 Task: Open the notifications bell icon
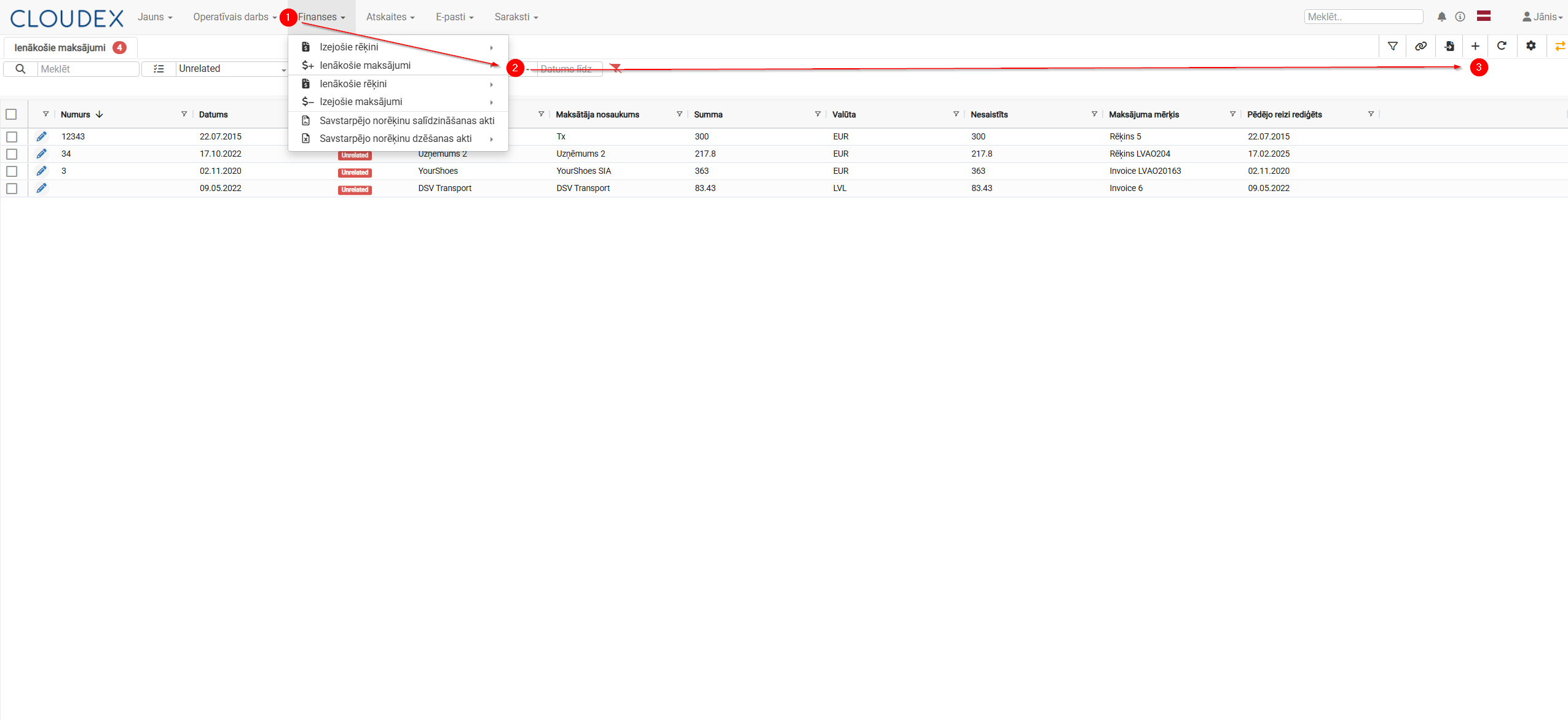pos(1441,17)
